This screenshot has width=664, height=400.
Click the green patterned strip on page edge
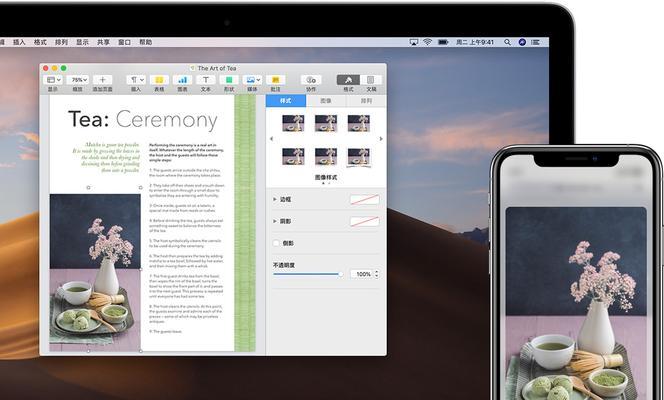245,223
